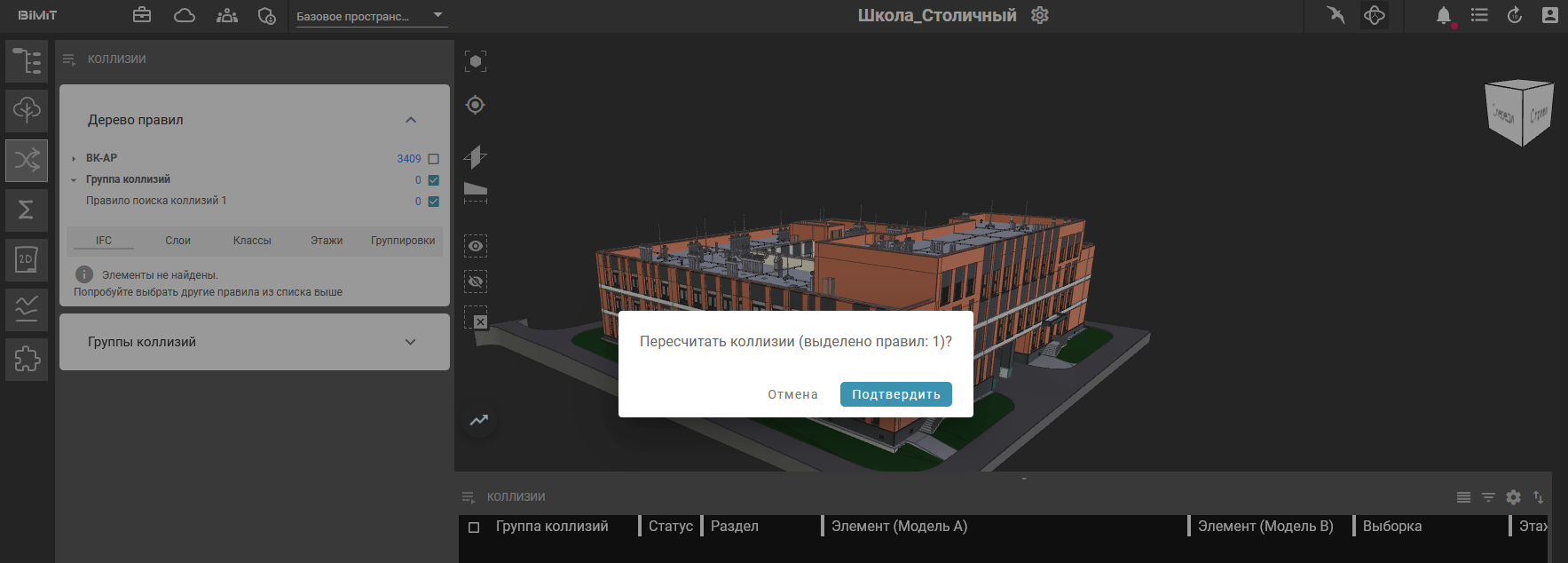The height and width of the screenshot is (563, 1568).
Task: Open the Базовое пространство dropdown
Action: (371, 16)
